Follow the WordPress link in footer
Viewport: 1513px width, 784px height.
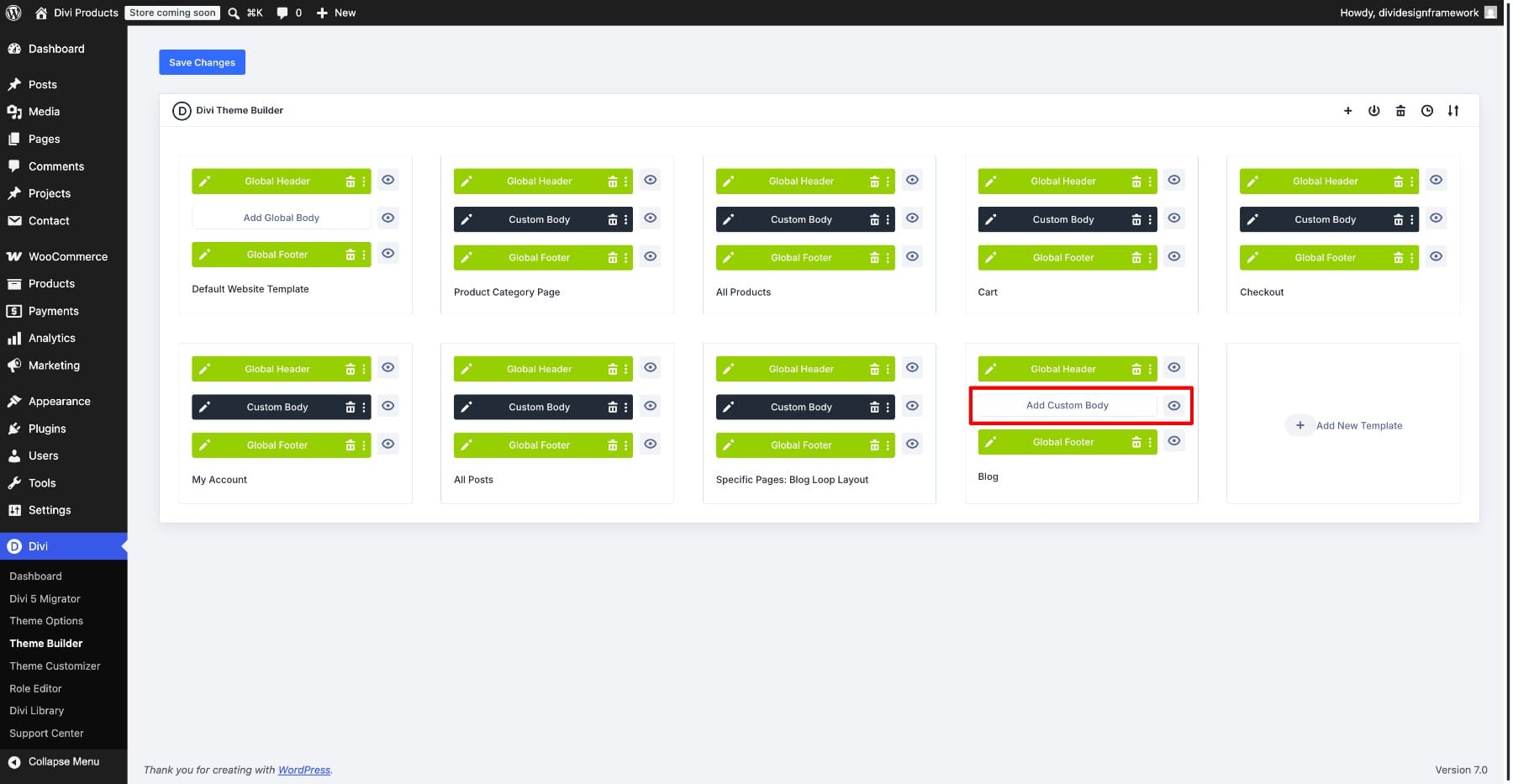click(304, 770)
